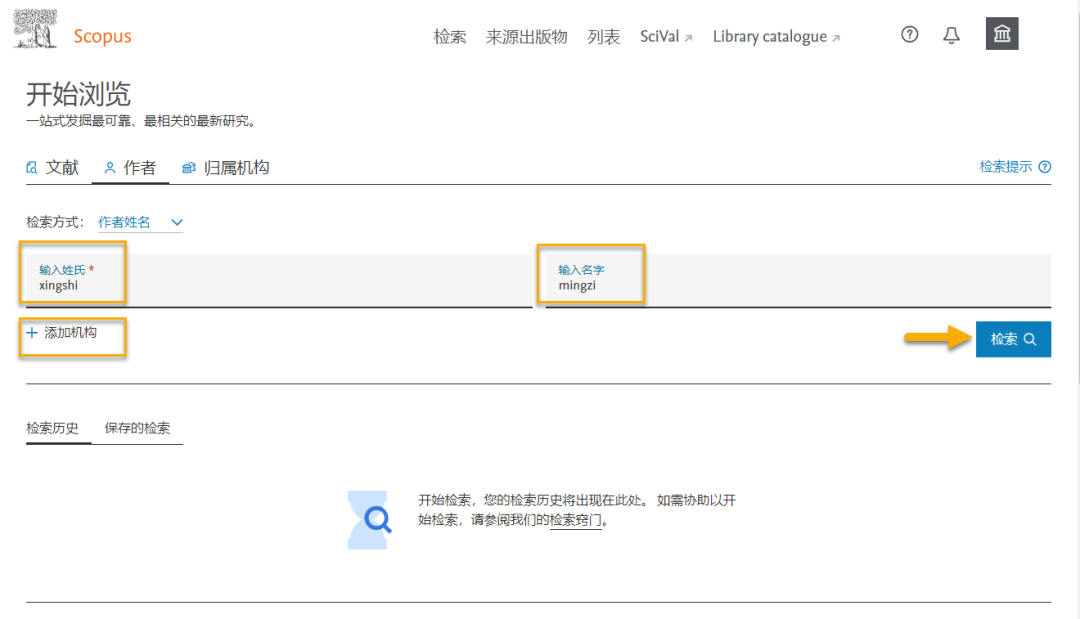Click the Scopus logo
Viewport: 1080px width, 619px height.
coord(101,35)
